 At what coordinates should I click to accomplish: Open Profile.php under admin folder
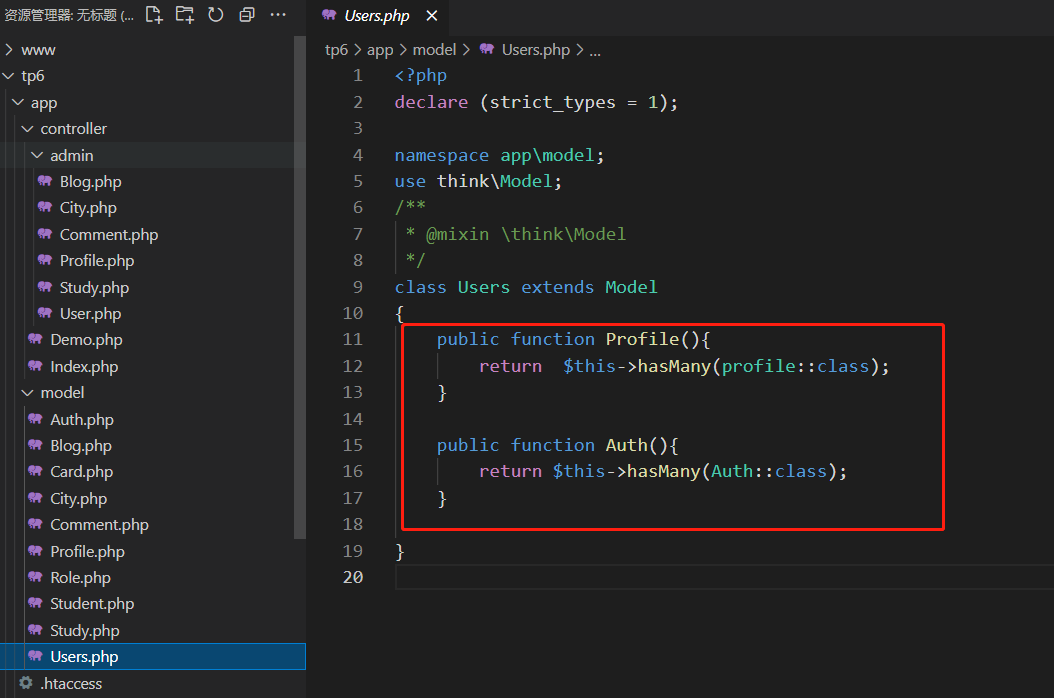click(x=97, y=261)
